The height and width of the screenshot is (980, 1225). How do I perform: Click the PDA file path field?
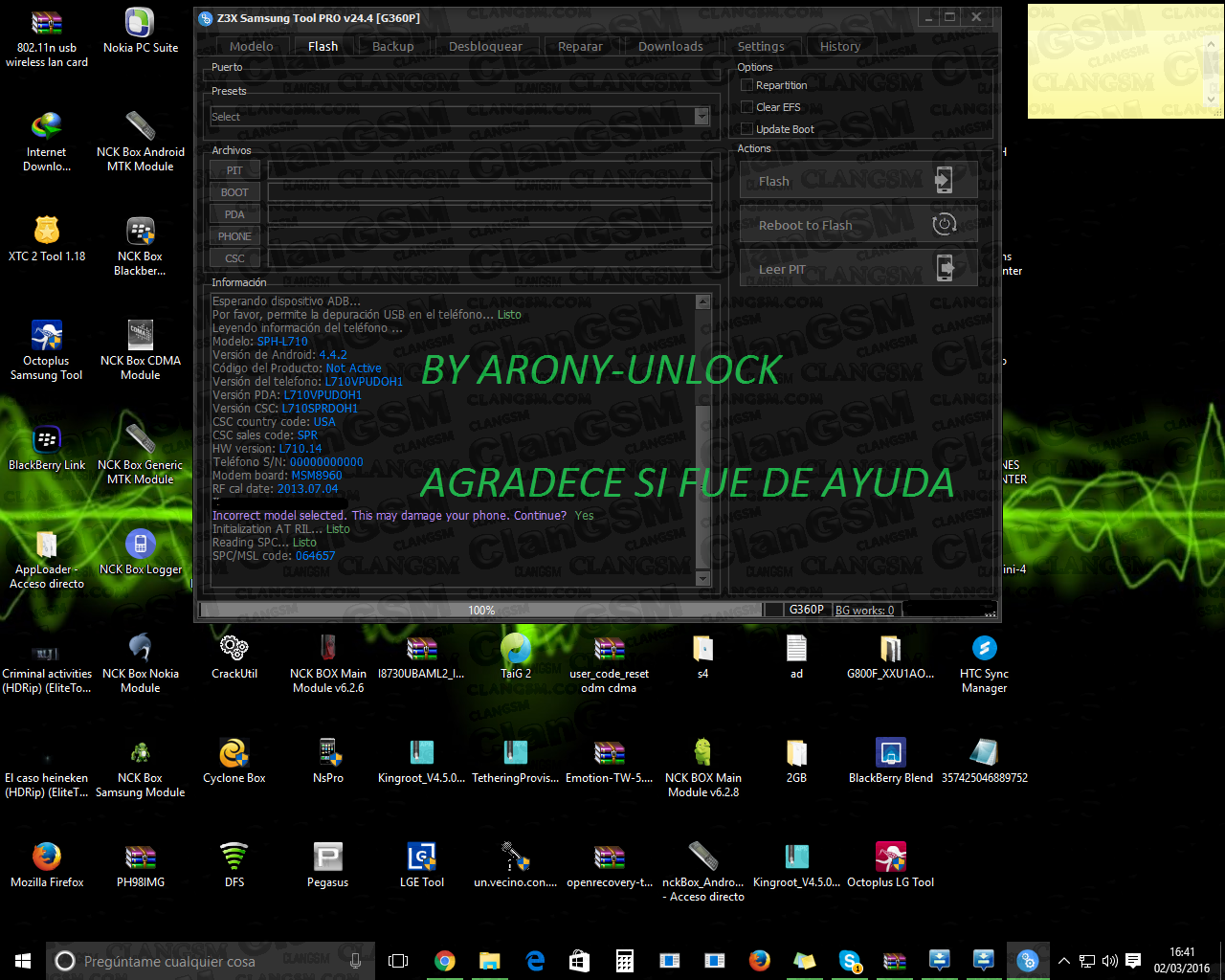(489, 214)
